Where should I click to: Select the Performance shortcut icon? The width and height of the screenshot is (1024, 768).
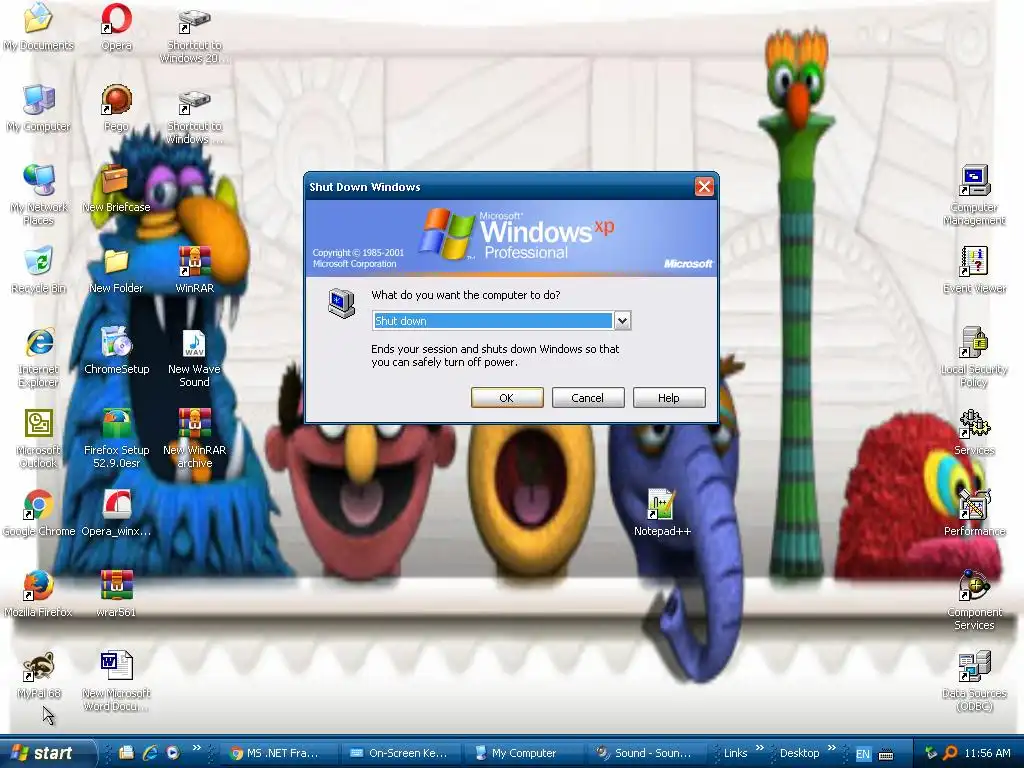(974, 513)
